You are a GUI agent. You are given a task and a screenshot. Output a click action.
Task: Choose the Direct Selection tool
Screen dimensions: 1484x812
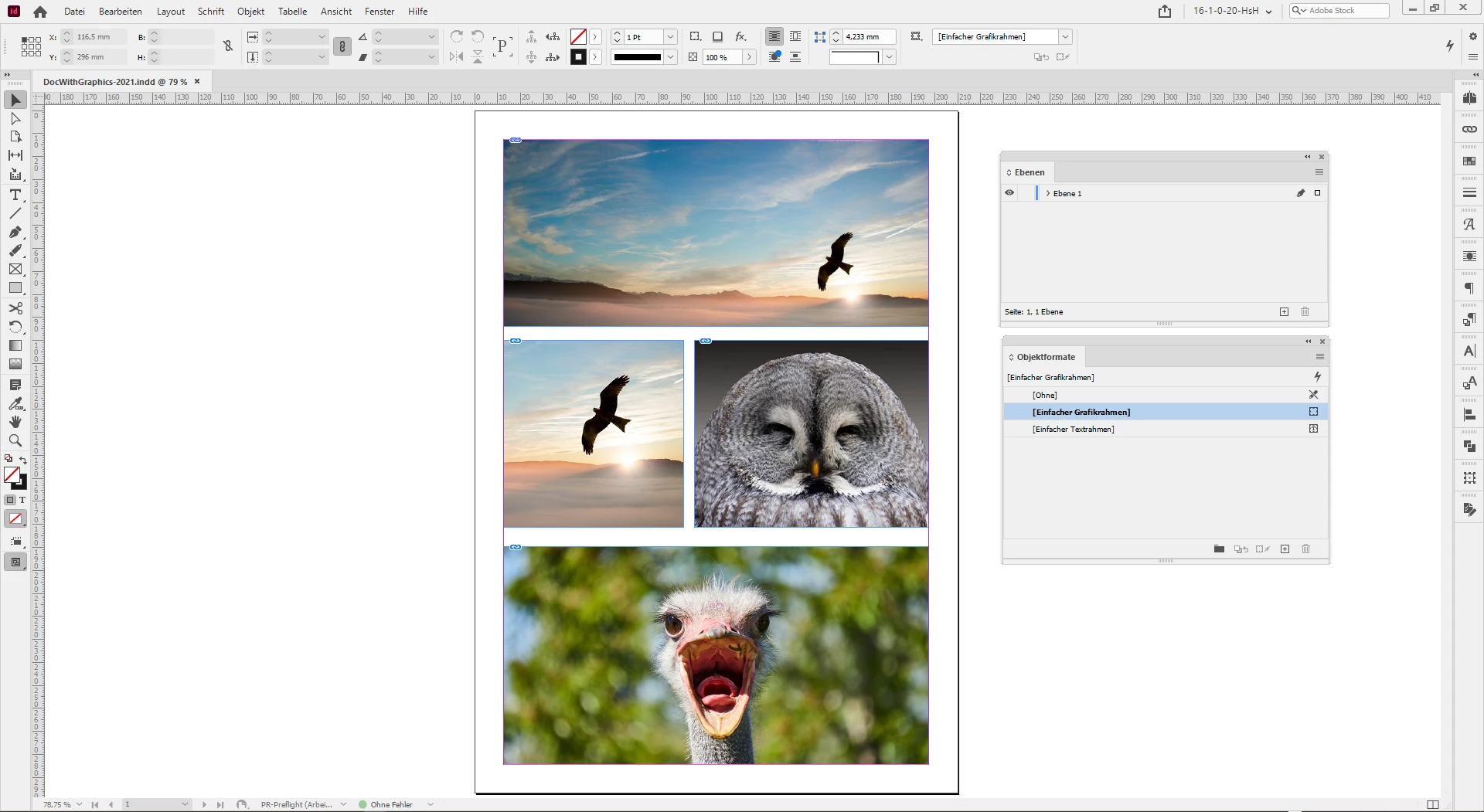15,119
